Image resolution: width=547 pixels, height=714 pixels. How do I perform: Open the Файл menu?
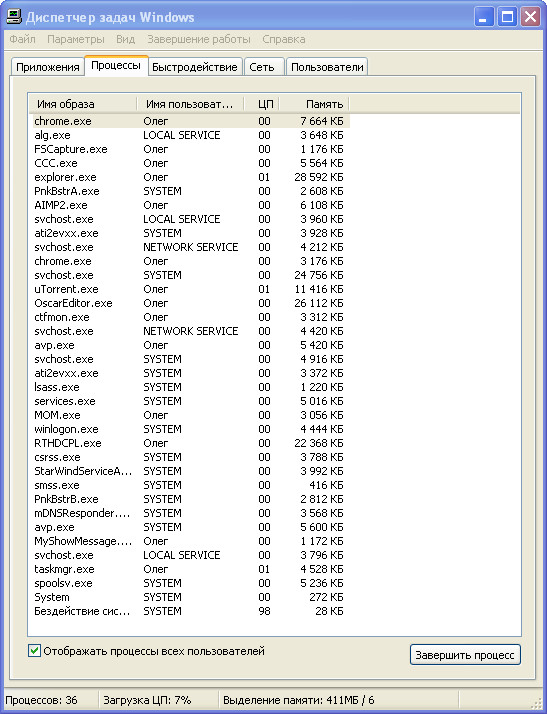[22, 39]
